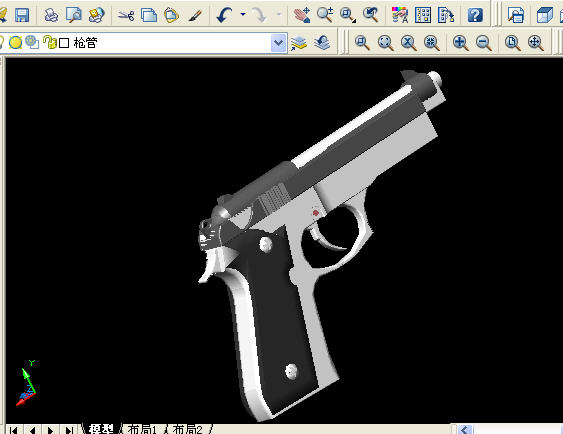
Task: Click the Zoom Previous icon
Action: tap(371, 15)
